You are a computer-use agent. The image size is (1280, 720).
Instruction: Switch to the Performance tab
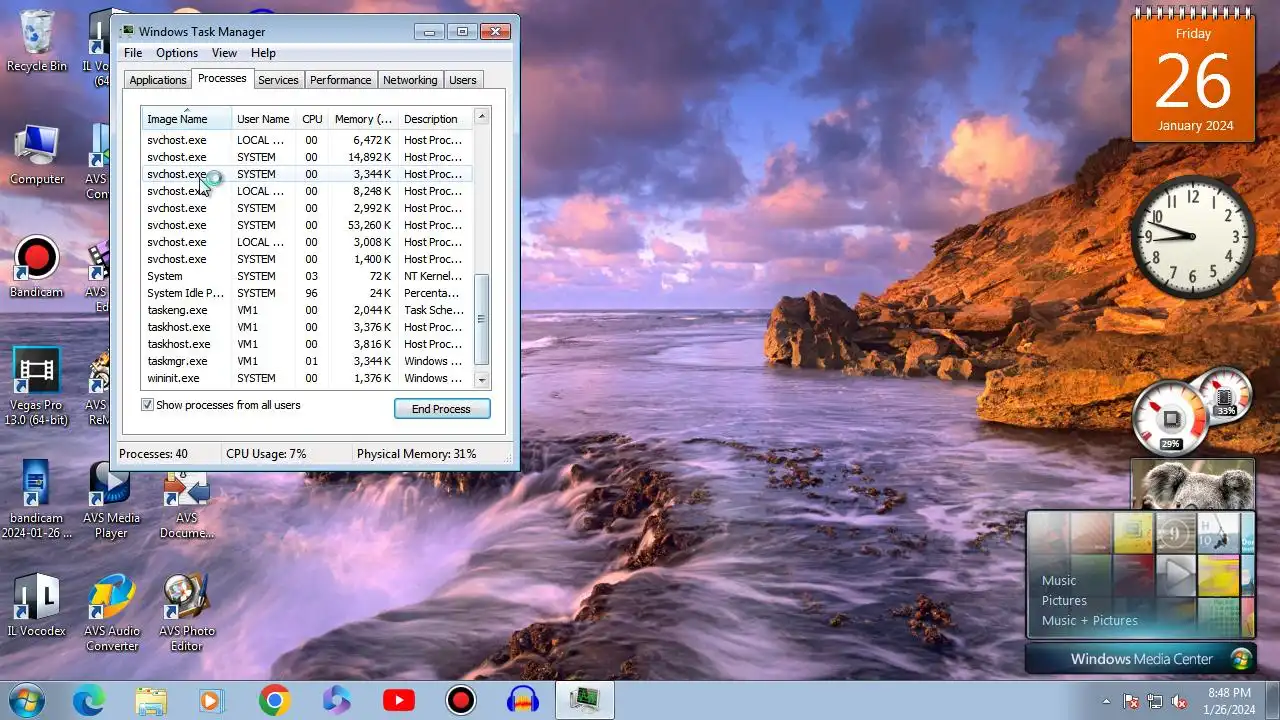point(340,80)
